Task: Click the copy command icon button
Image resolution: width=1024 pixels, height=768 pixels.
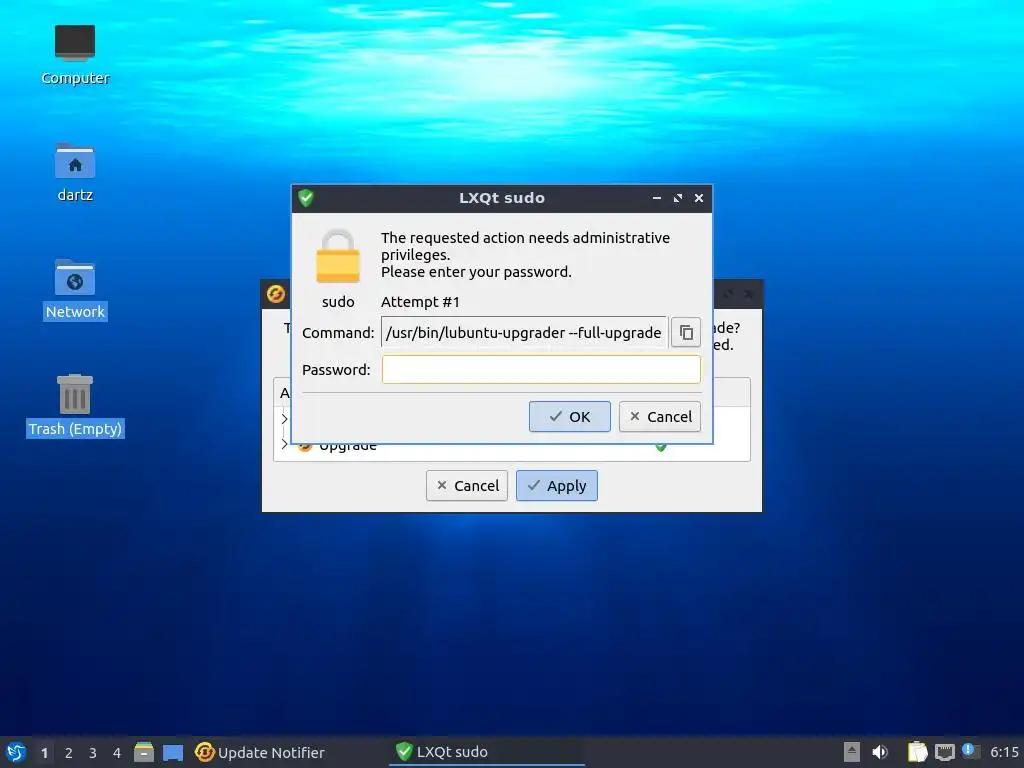Action: point(686,332)
